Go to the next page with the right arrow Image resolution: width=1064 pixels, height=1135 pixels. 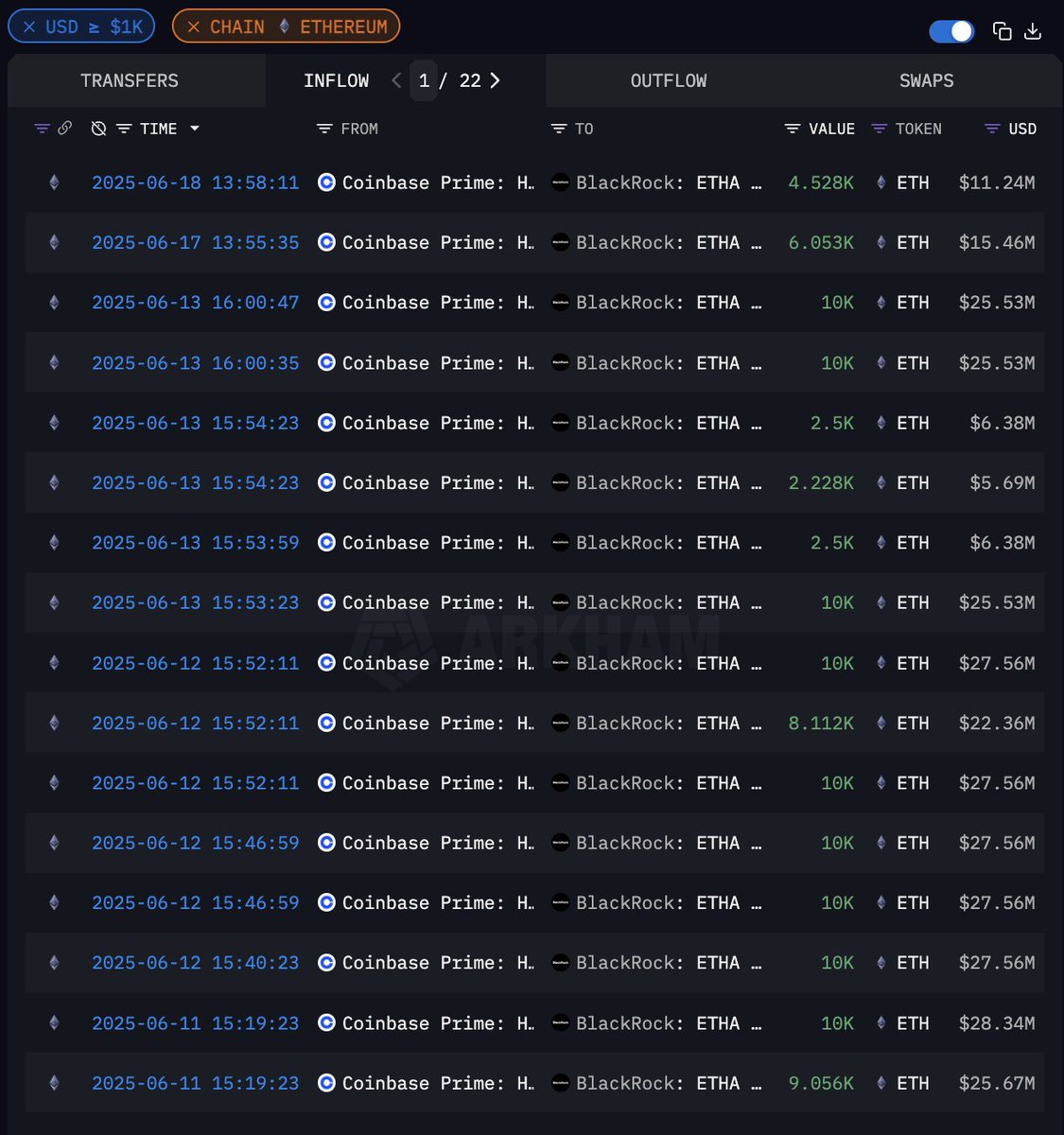point(495,80)
